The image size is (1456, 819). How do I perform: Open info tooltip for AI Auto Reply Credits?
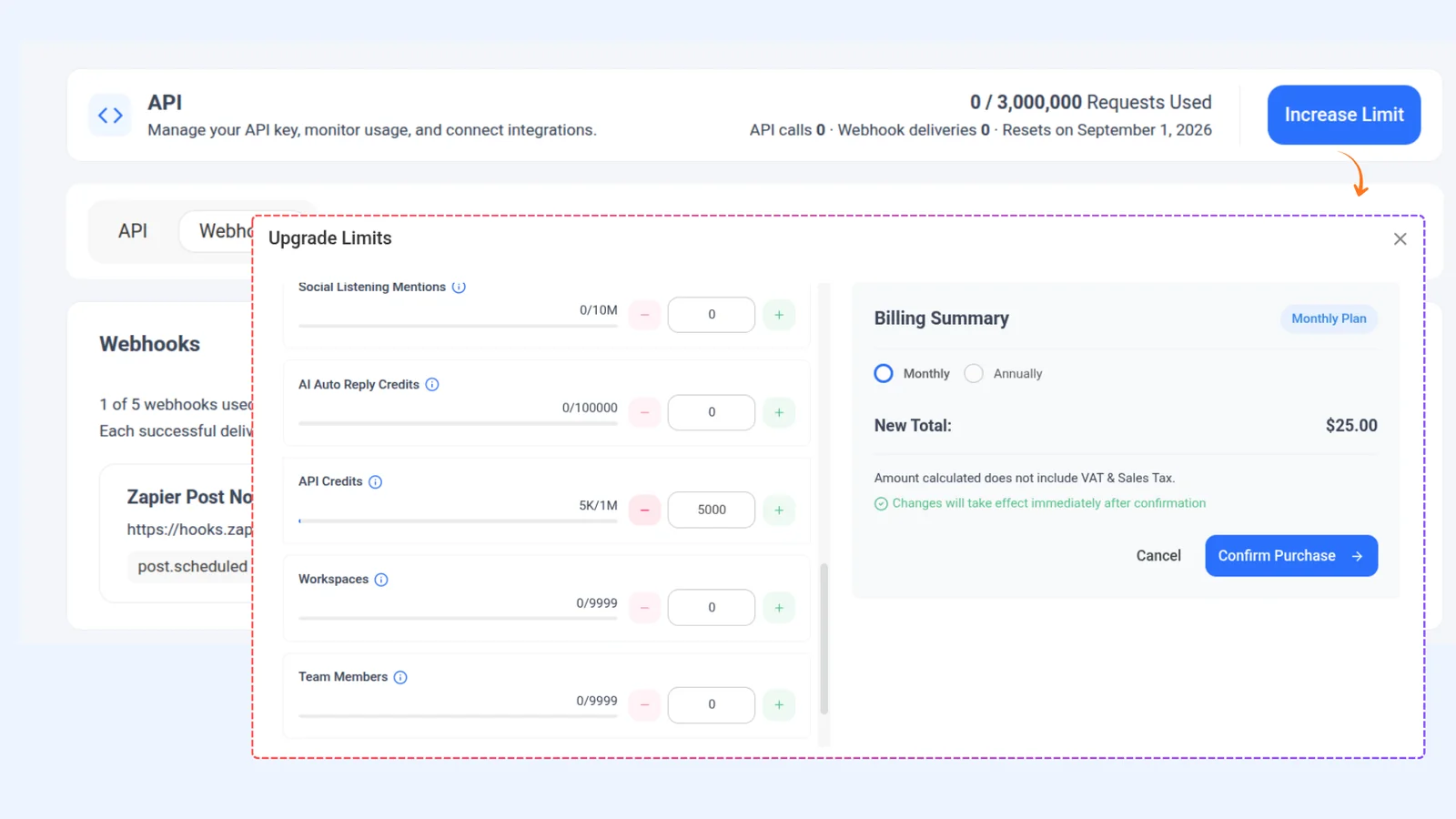point(432,385)
